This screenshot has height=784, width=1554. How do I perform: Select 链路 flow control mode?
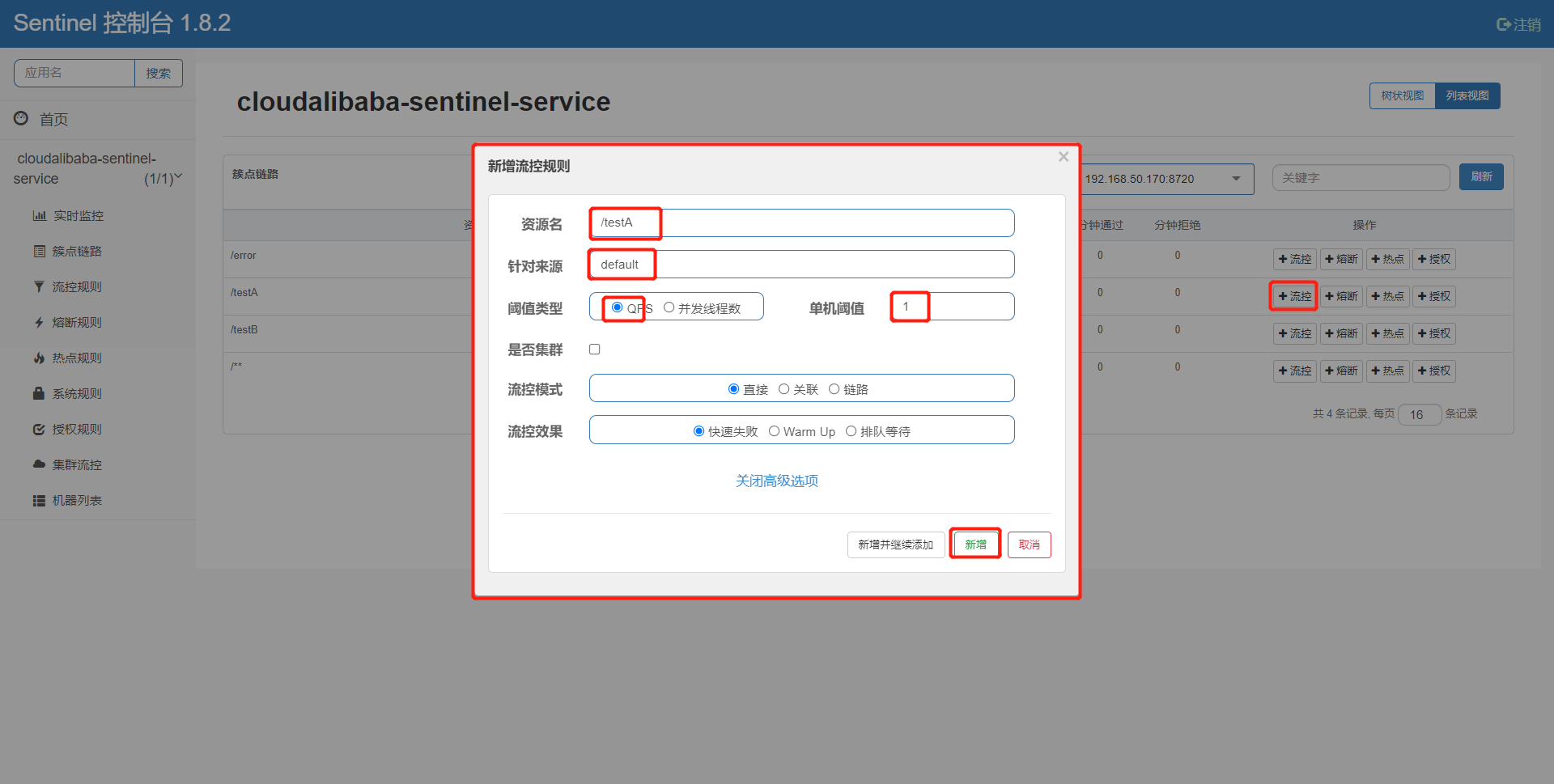point(834,389)
